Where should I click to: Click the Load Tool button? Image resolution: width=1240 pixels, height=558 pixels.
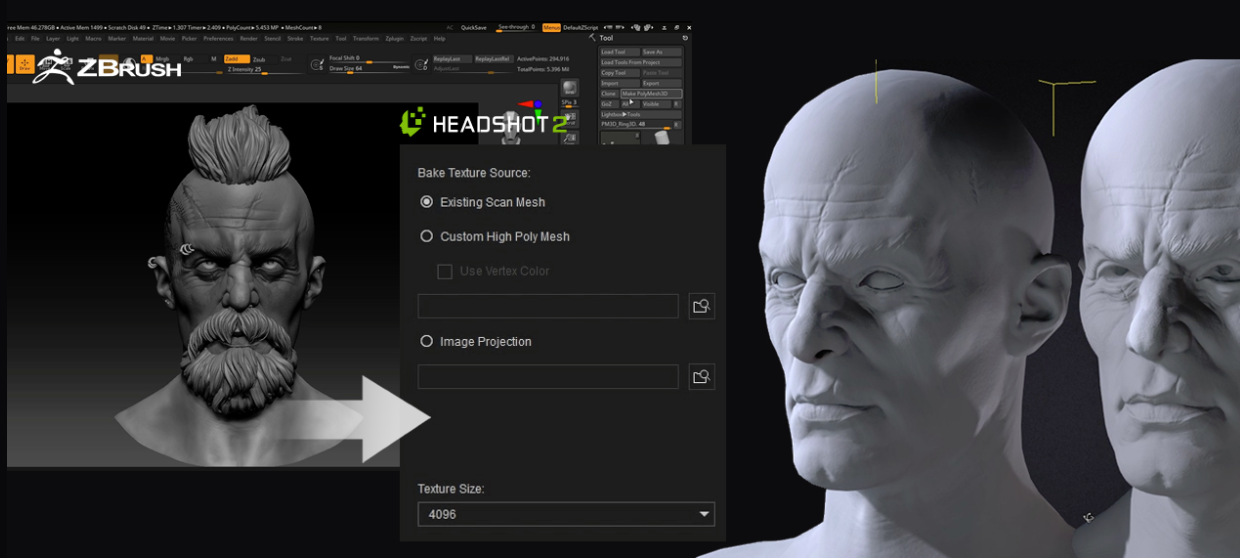tap(620, 52)
